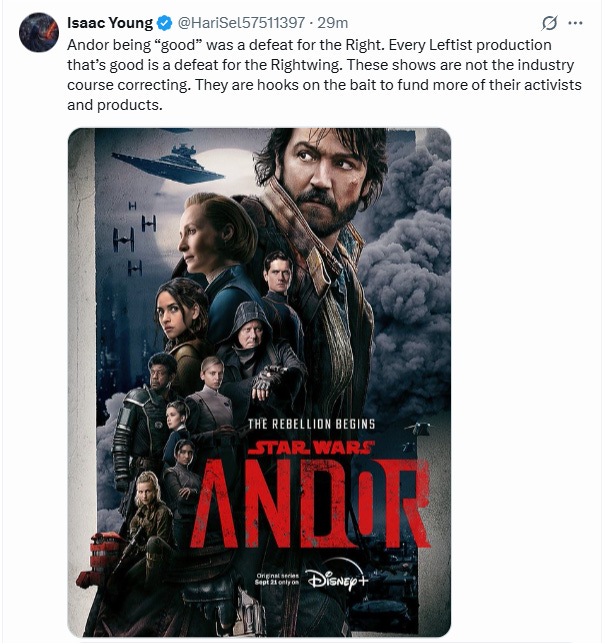
Task: Click "The Rebellion Begins" tagline on poster
Action: pos(311,424)
